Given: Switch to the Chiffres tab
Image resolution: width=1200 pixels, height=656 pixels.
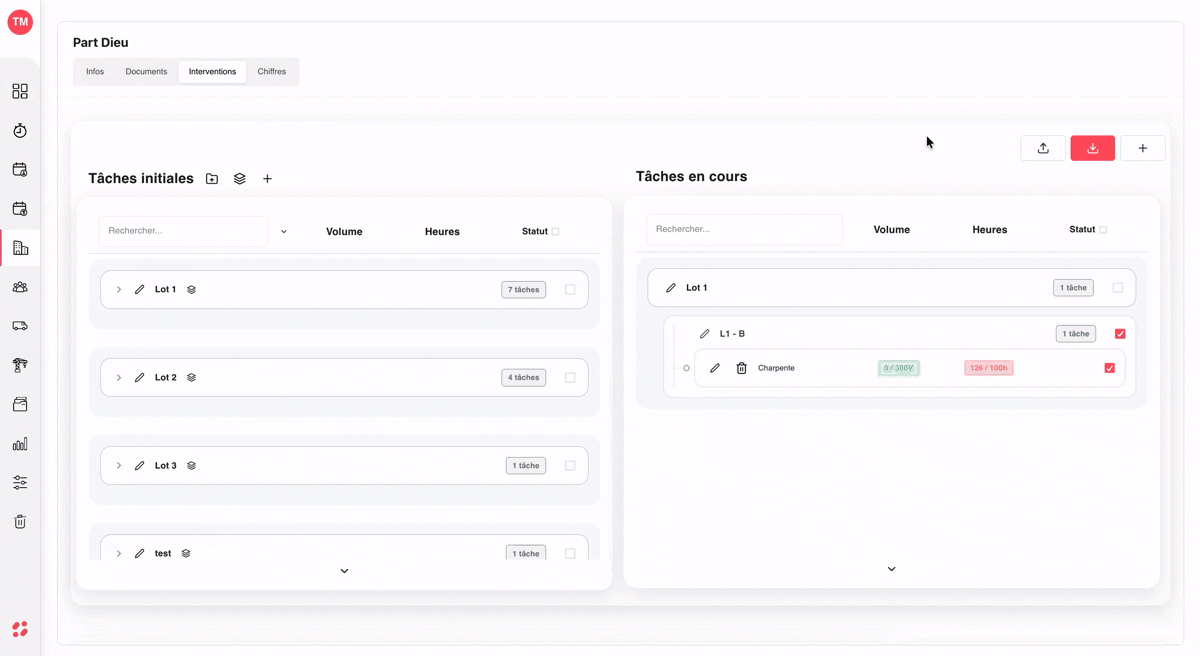Looking at the screenshot, I should tap(272, 72).
